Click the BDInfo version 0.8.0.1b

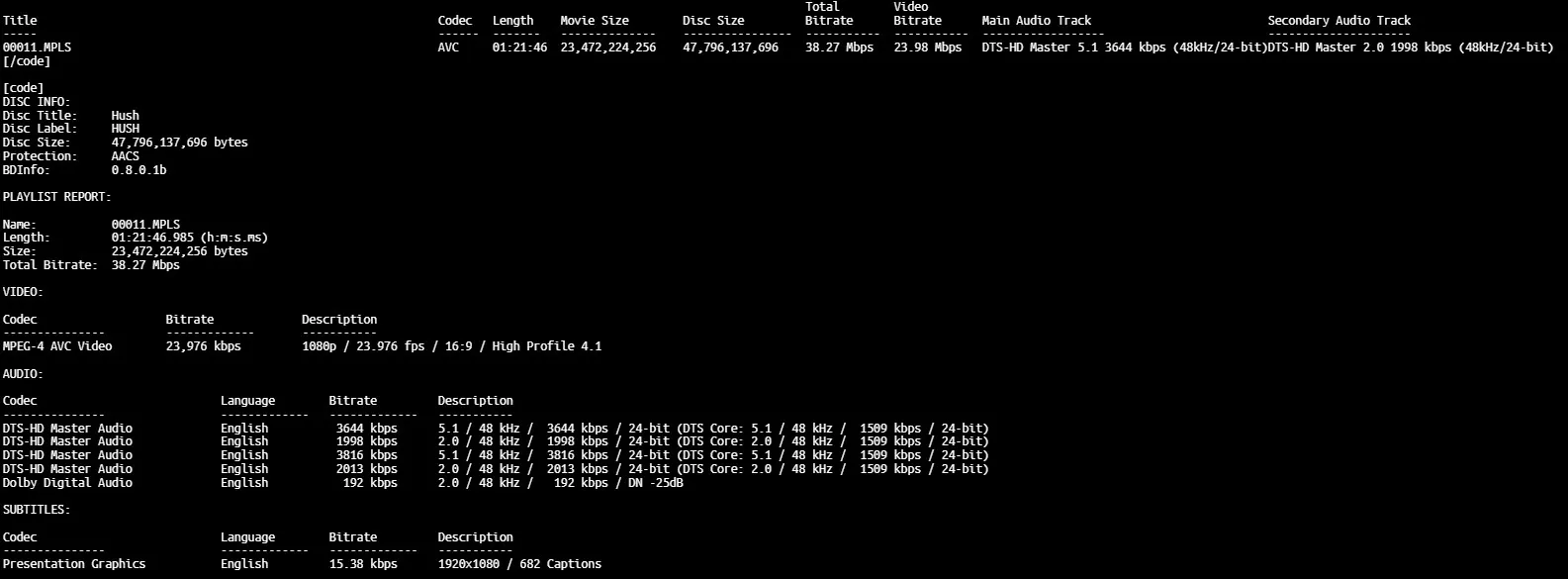pyautogui.click(x=138, y=170)
